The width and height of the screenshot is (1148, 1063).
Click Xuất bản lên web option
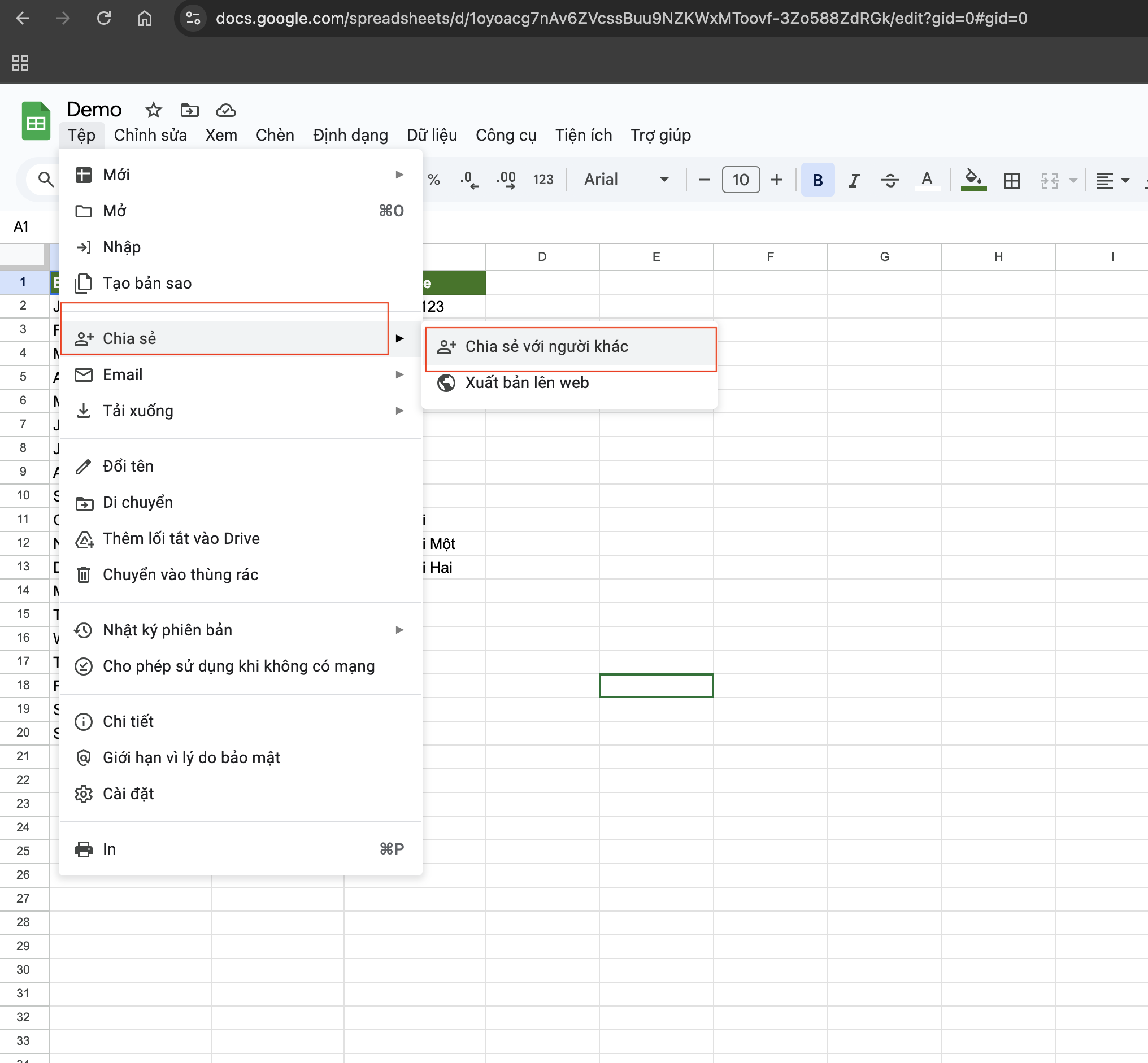(x=527, y=382)
